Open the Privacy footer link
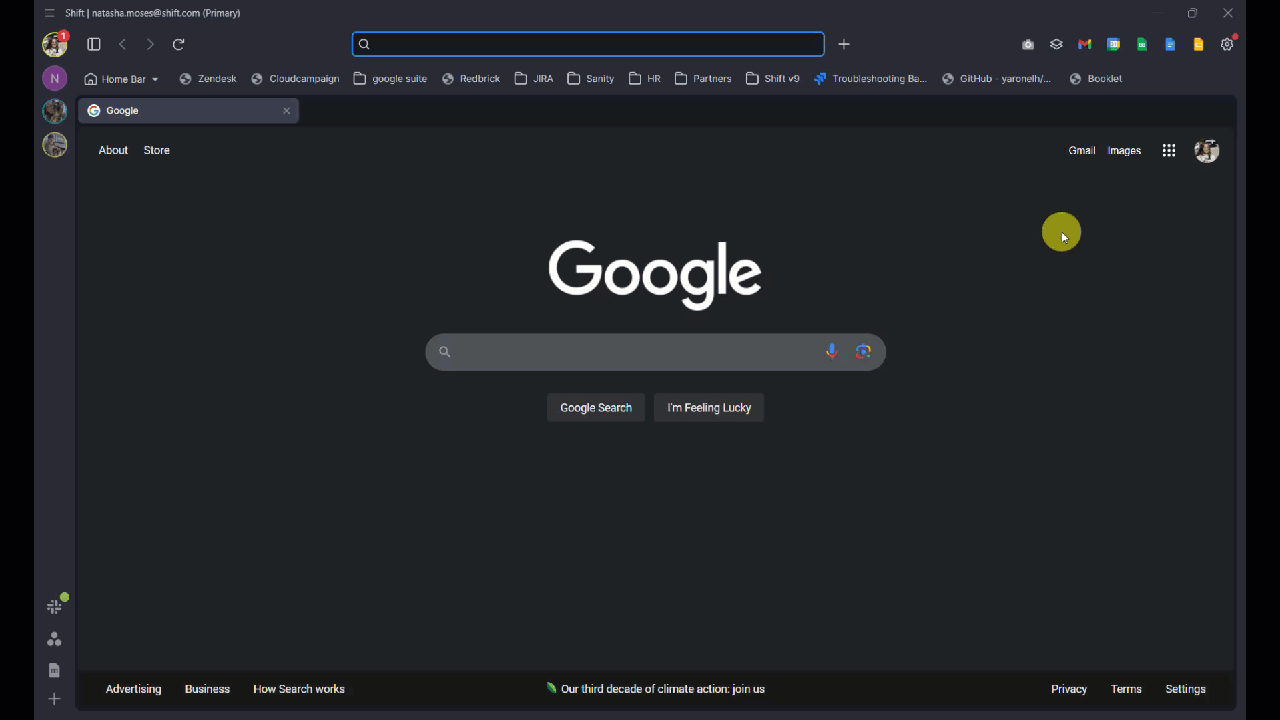The image size is (1280, 720). coord(1069,689)
